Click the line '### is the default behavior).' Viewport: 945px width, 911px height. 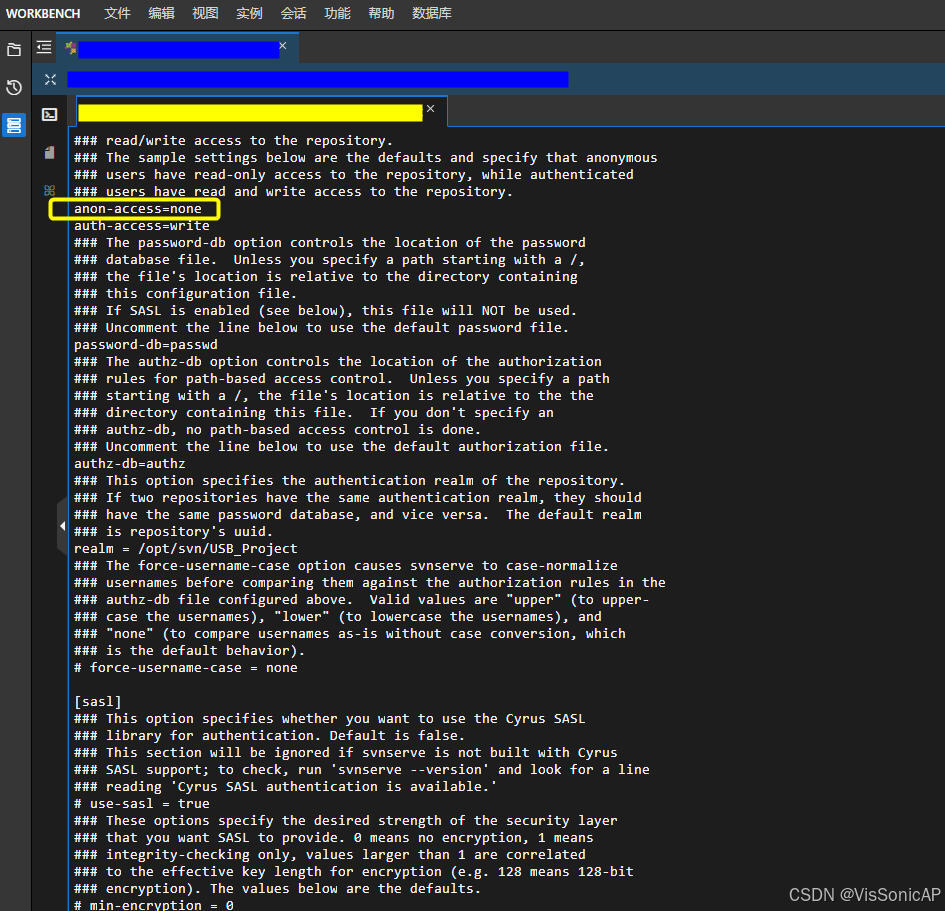pos(189,651)
